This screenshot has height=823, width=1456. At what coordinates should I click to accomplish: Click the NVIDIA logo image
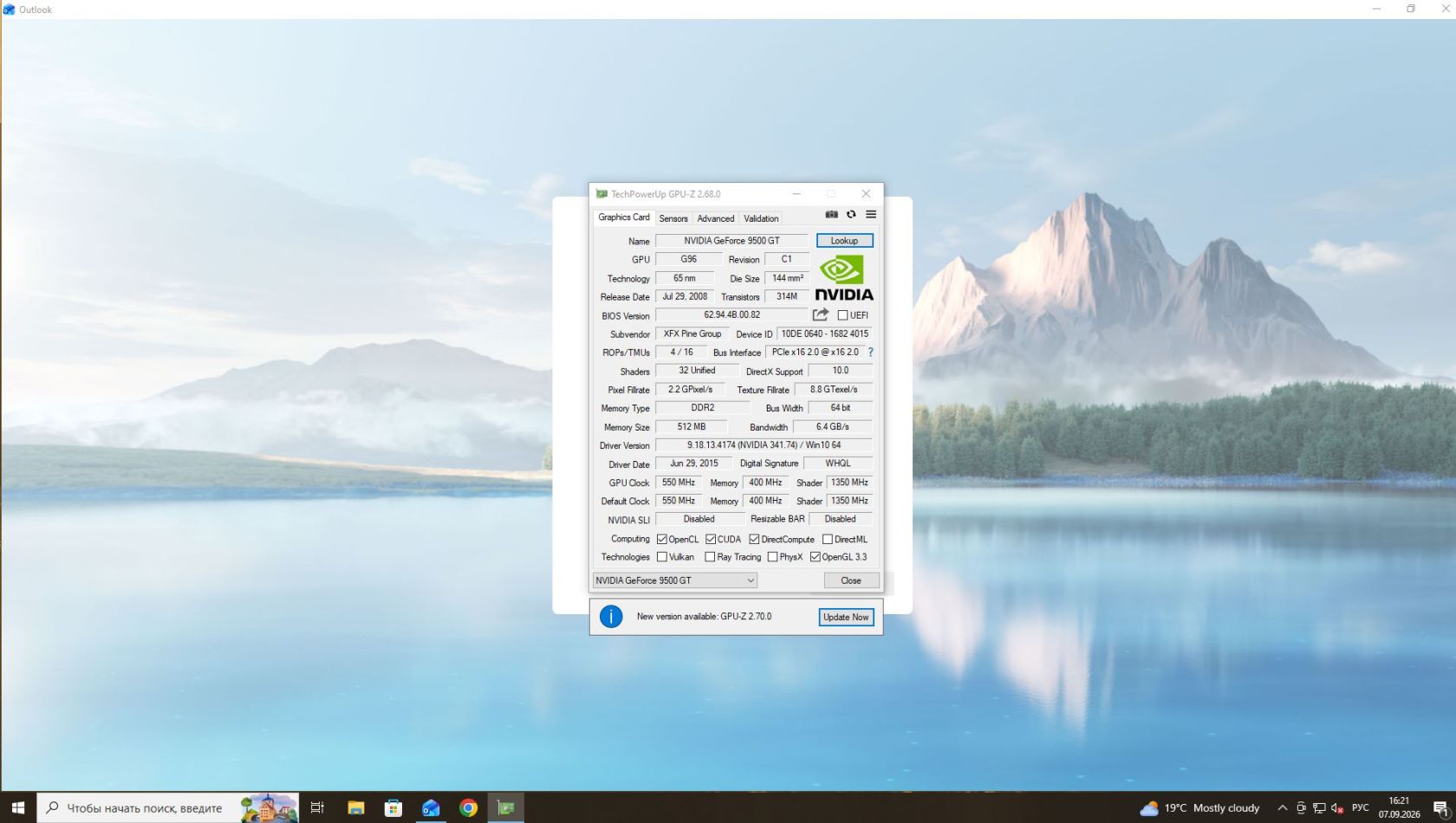point(844,278)
